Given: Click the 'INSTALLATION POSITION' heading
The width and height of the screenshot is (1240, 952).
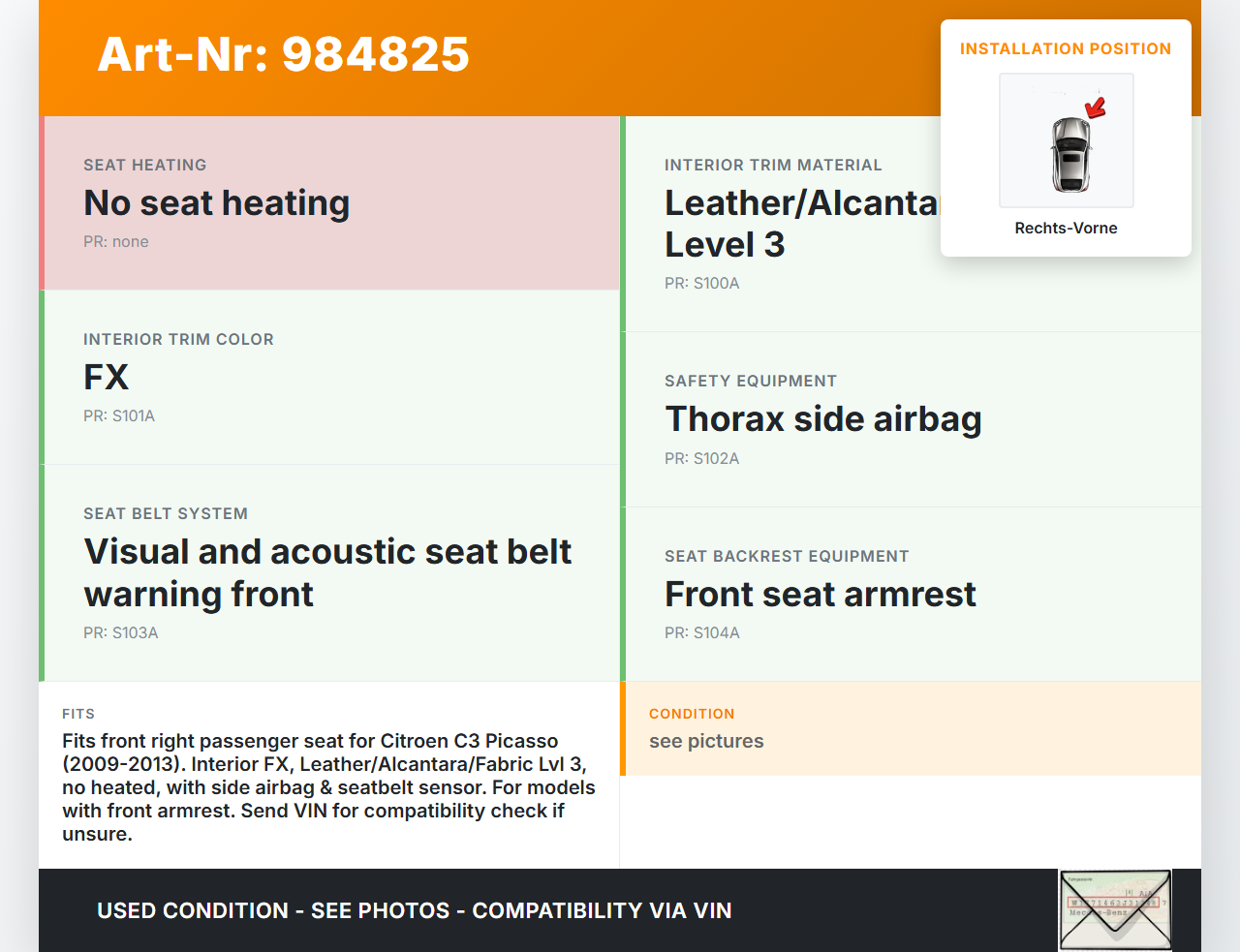Looking at the screenshot, I should [1065, 48].
